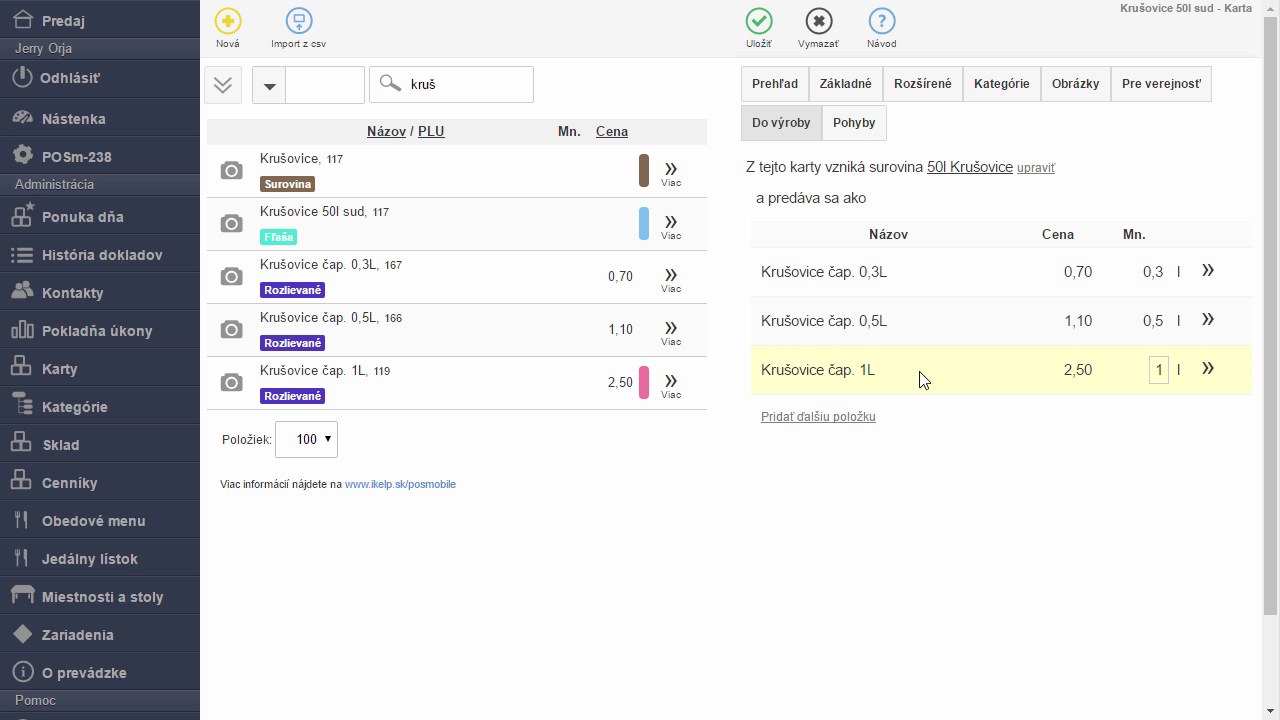1280x720 pixels.
Task: Click the quantity field for Krušovice čap. 1L
Action: [x=1159, y=370]
